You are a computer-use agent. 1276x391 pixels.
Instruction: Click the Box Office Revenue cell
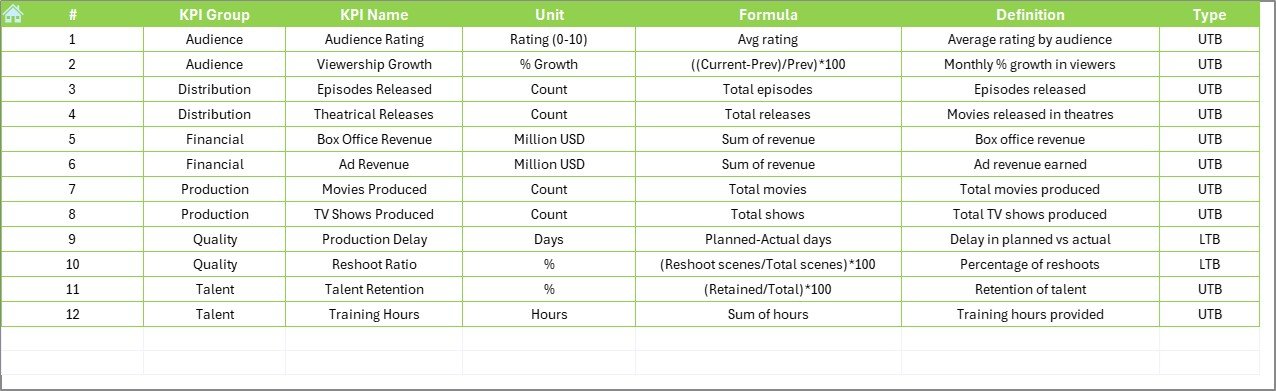click(374, 140)
